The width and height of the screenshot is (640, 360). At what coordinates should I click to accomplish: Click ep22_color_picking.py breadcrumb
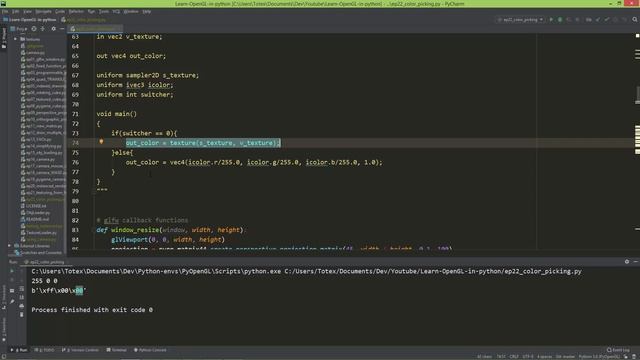point(84,20)
